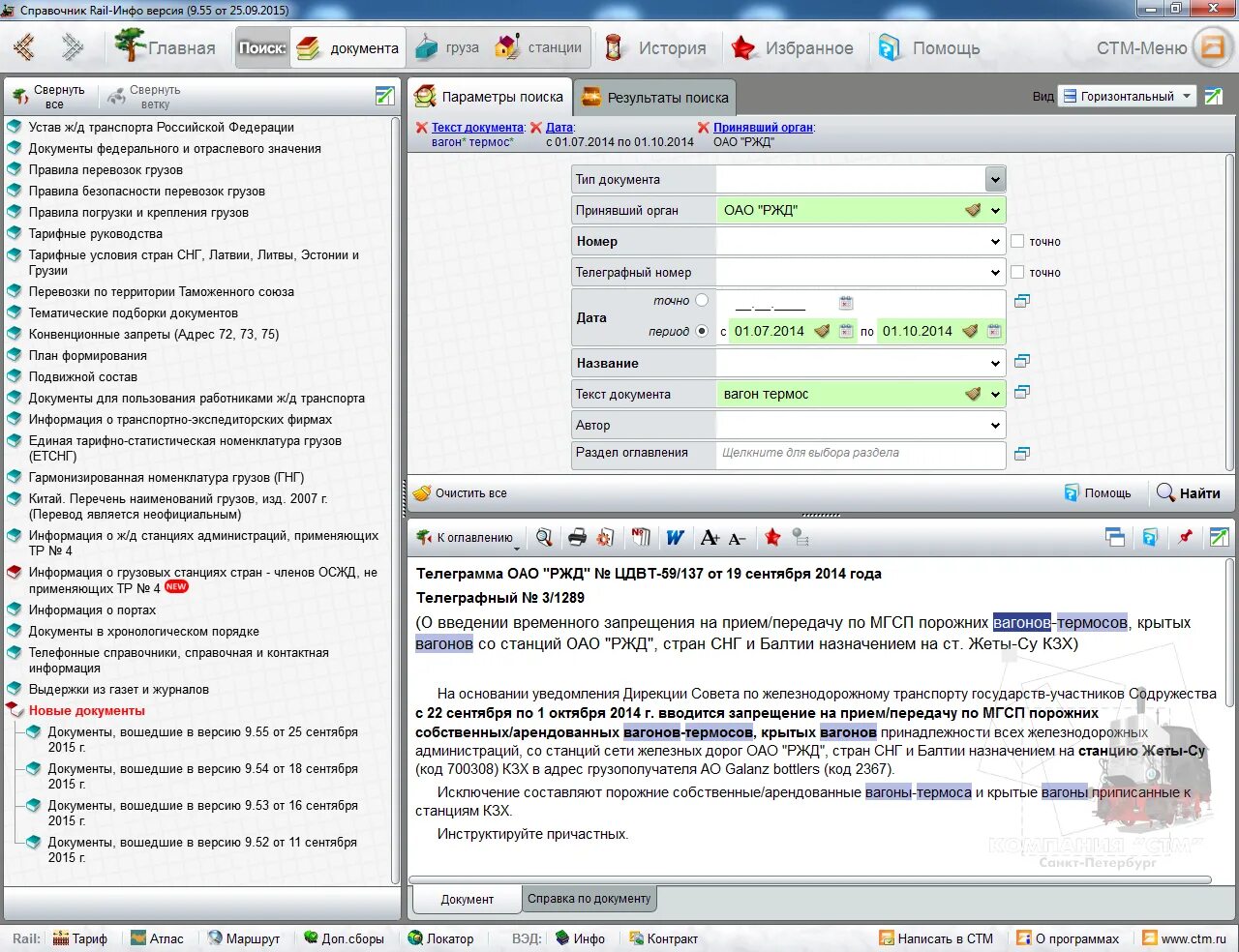Clear Принявший орган field with broom icon

(x=973, y=210)
